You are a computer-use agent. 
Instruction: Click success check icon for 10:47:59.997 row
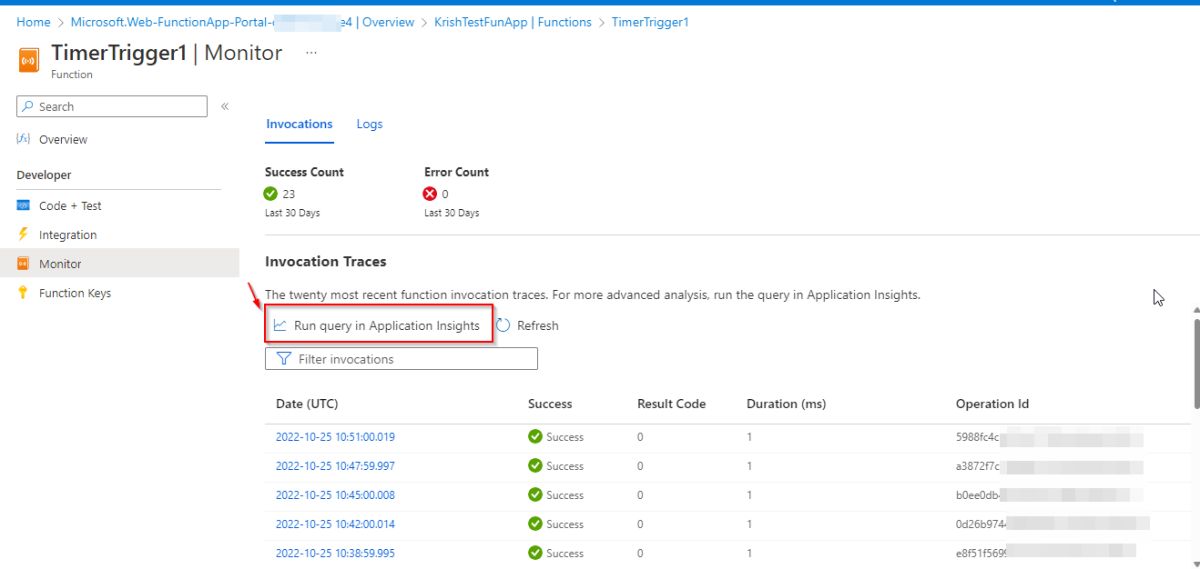535,465
